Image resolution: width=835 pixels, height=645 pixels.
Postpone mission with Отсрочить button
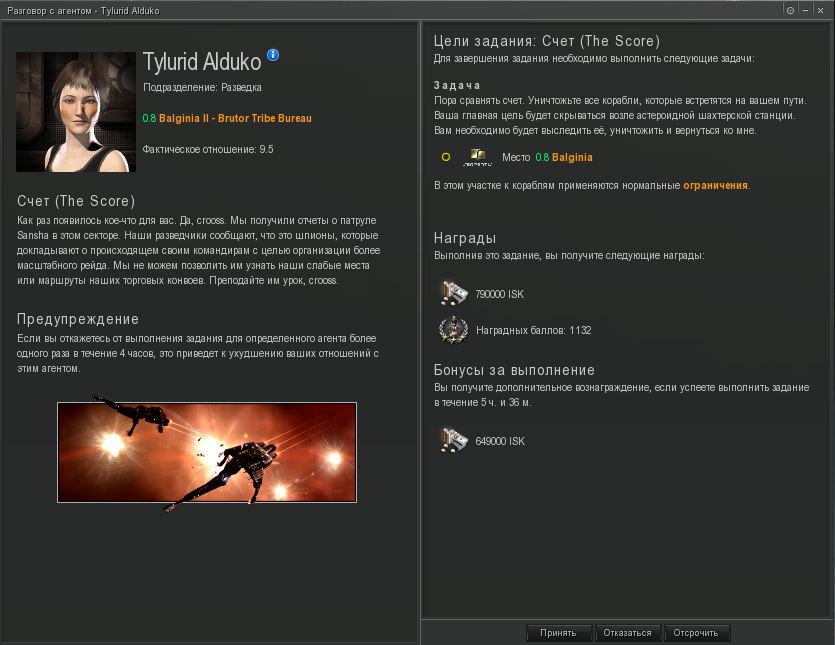[x=697, y=633]
